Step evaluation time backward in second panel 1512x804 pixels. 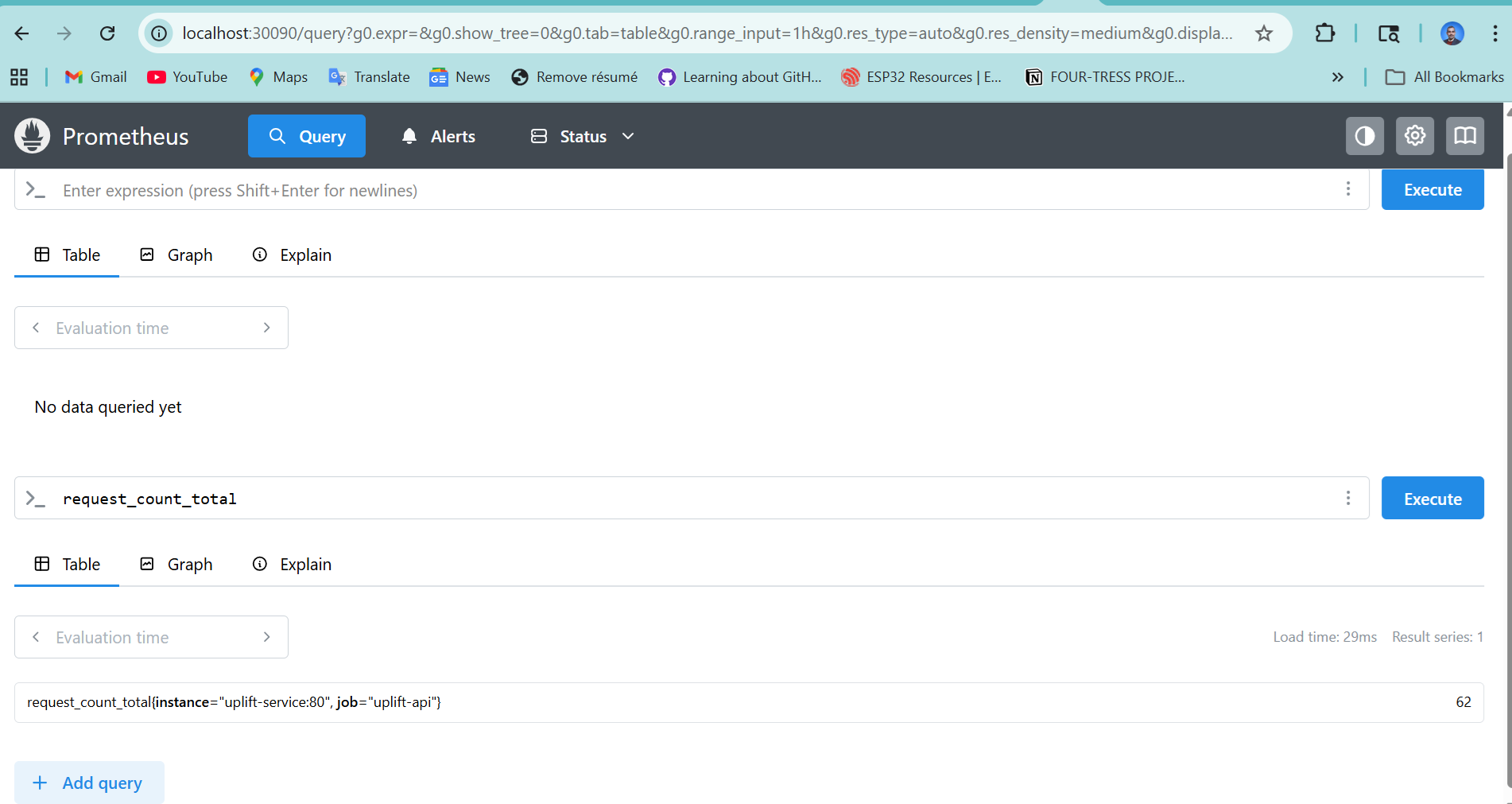click(36, 637)
